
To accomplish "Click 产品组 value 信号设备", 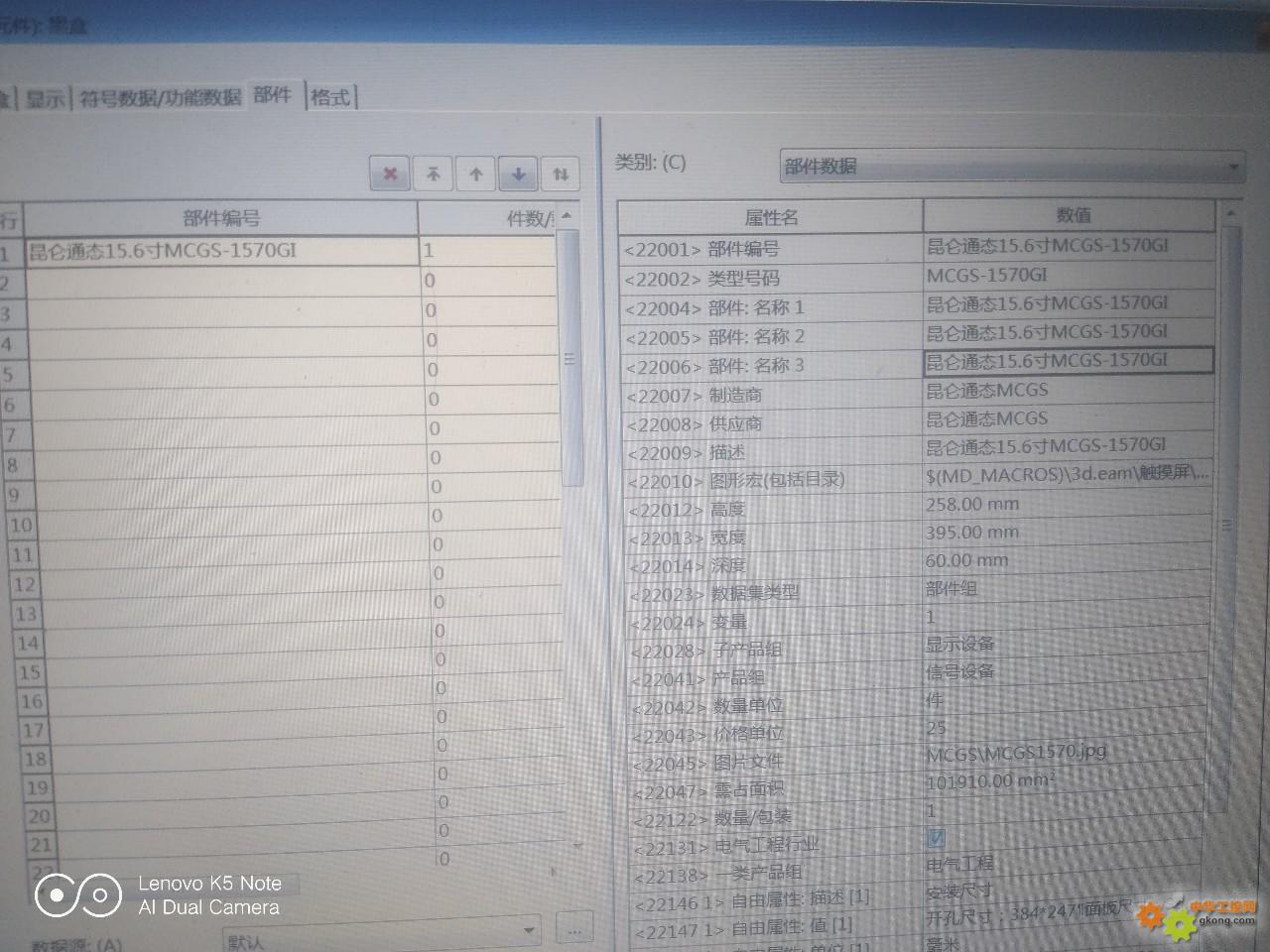I will (1068, 672).
